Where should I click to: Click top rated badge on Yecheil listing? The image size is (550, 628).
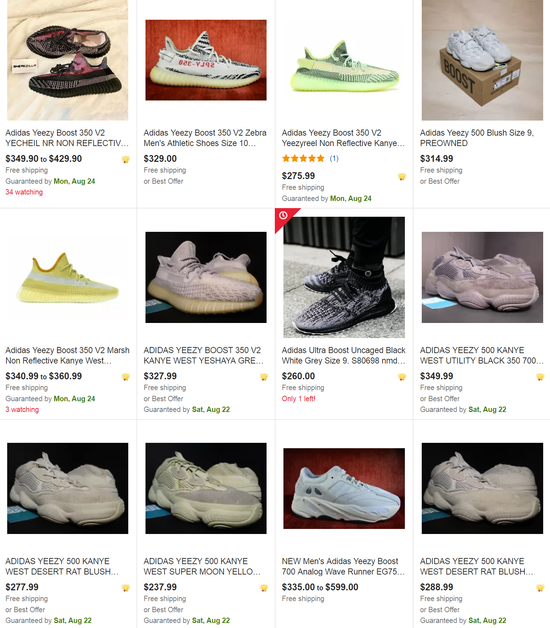[125, 159]
